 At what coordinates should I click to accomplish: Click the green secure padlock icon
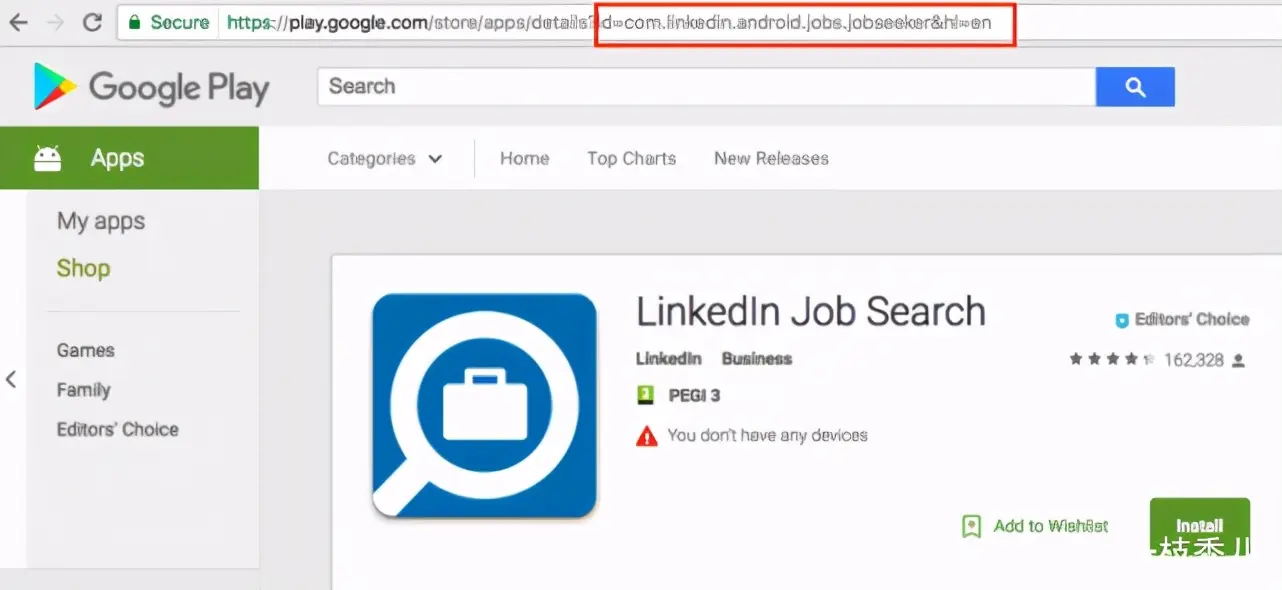pyautogui.click(x=135, y=22)
